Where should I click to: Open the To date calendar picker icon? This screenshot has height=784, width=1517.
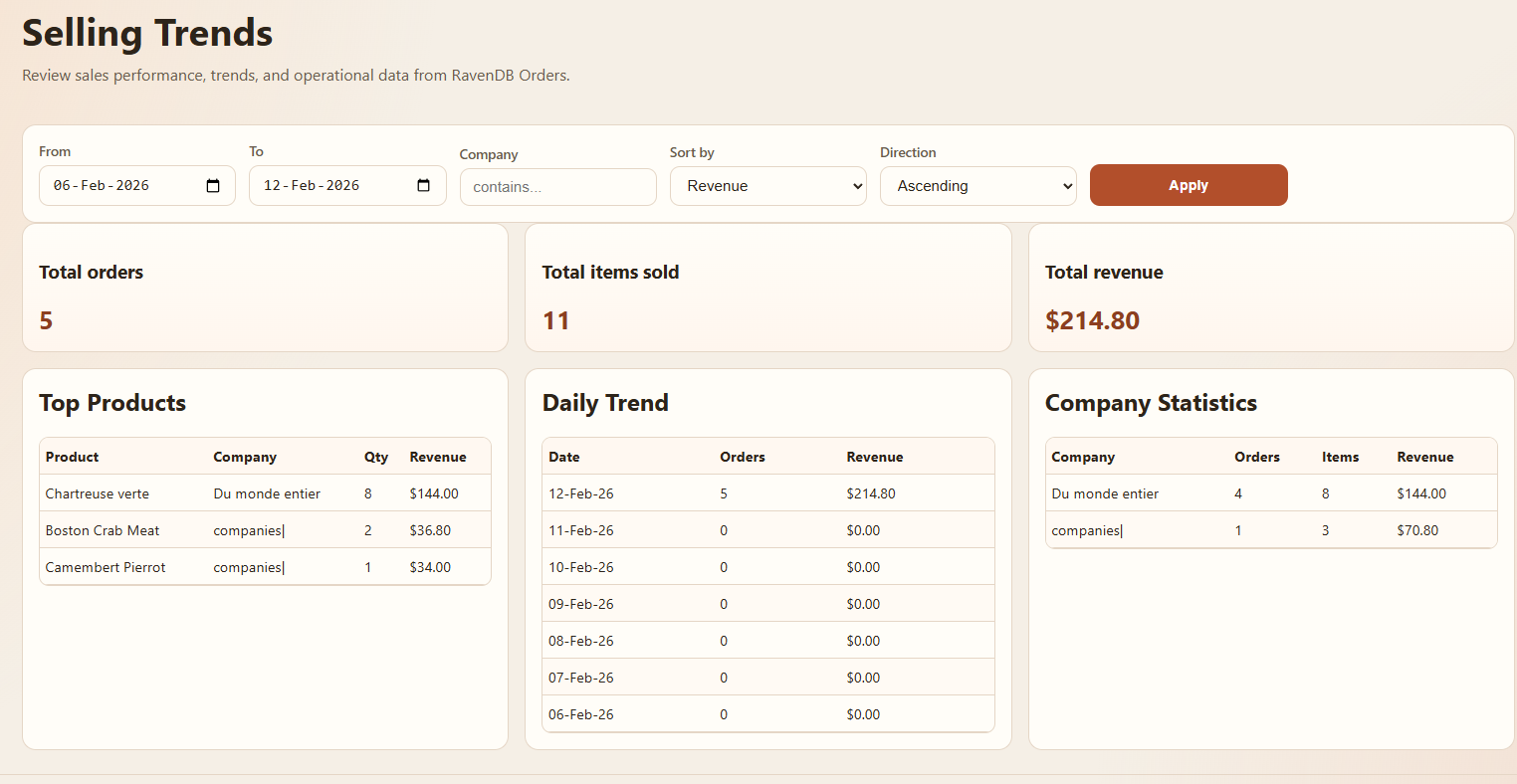[423, 186]
